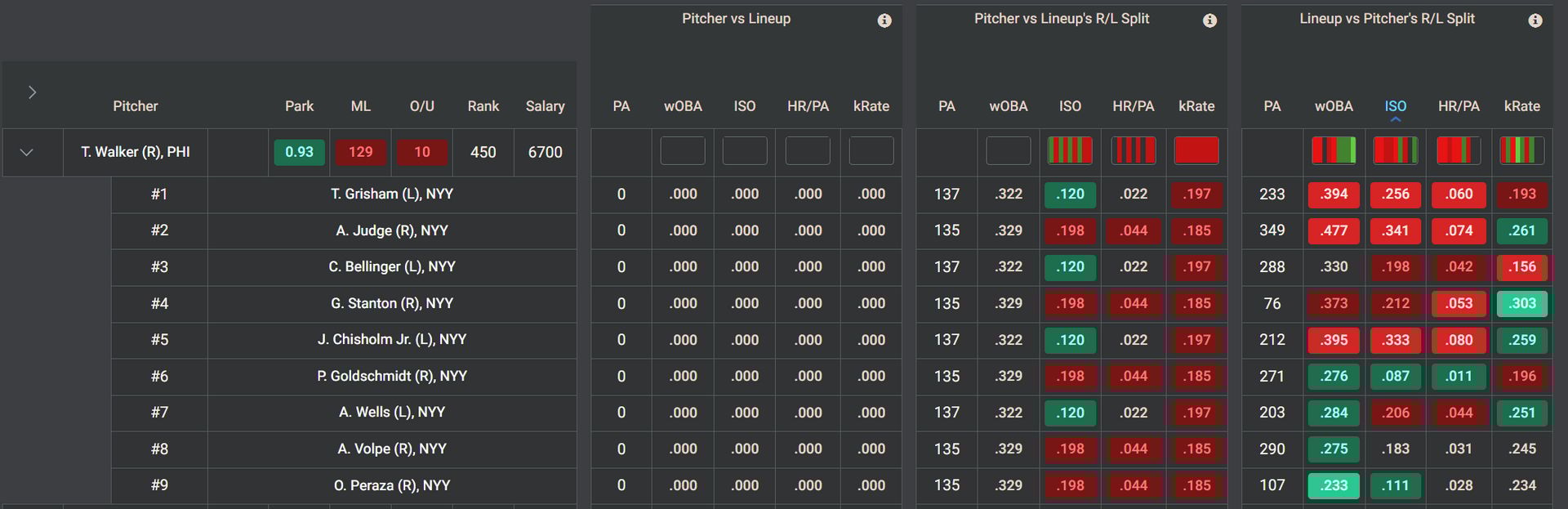Image resolution: width=1568 pixels, height=509 pixels.
Task: Select G. Stanton's .303 kRate cell
Action: pyautogui.click(x=1522, y=303)
